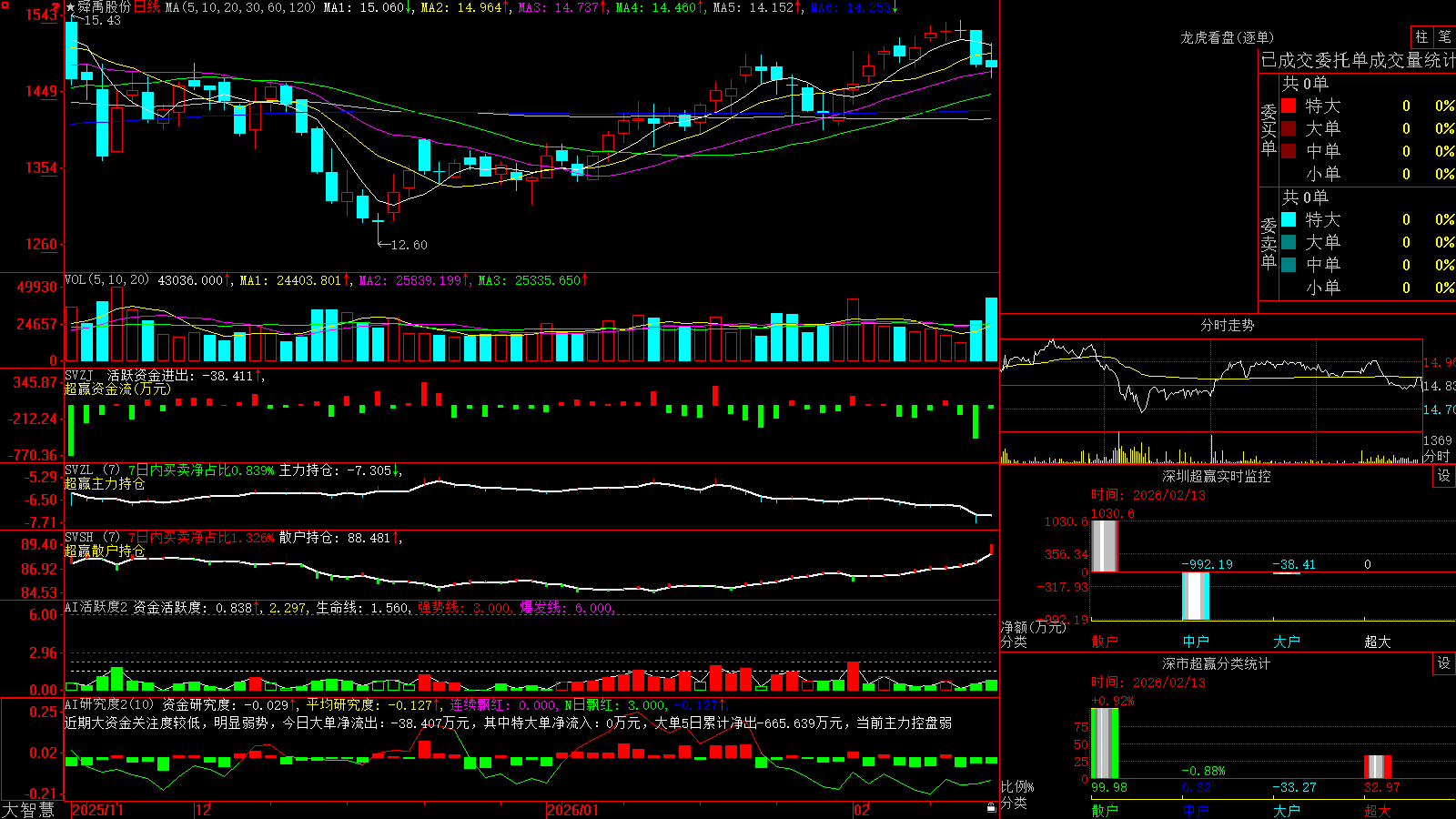Viewport: 1456px width, 819px height.
Task: Click the MA6: 14.253 readout
Action: click(854, 7)
